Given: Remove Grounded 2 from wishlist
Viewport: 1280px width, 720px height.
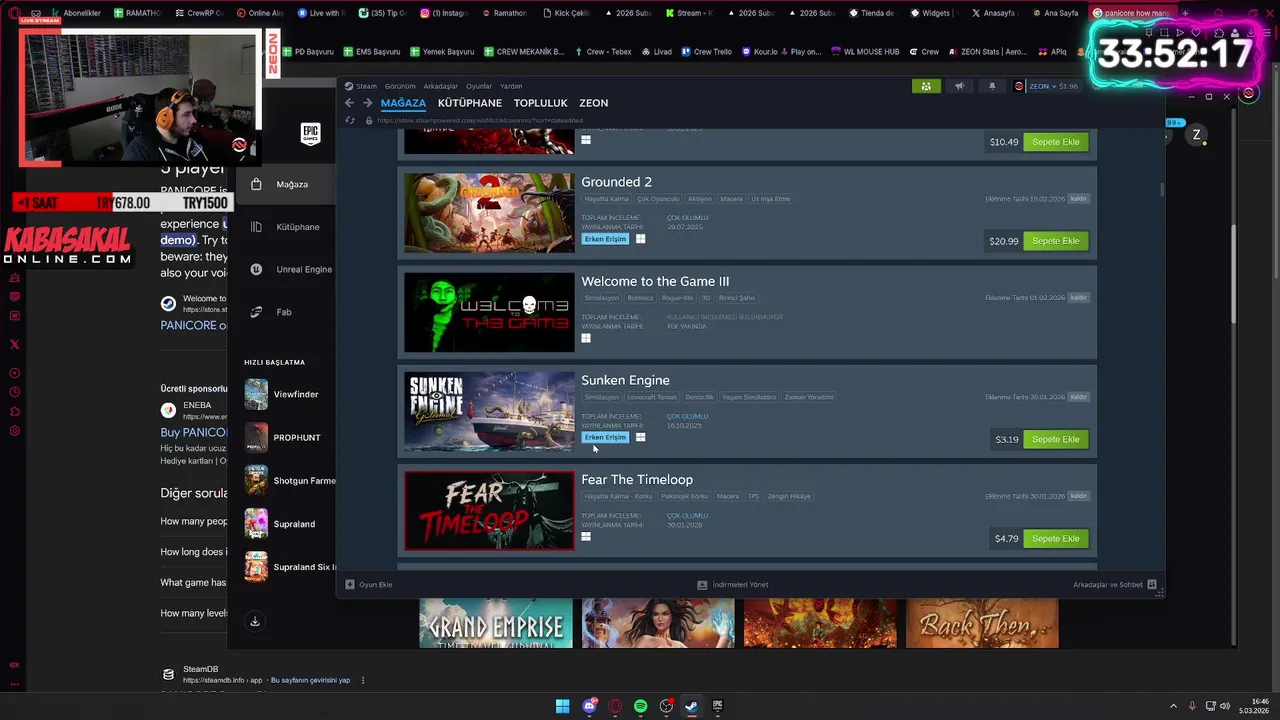Looking at the screenshot, I should point(1078,199).
